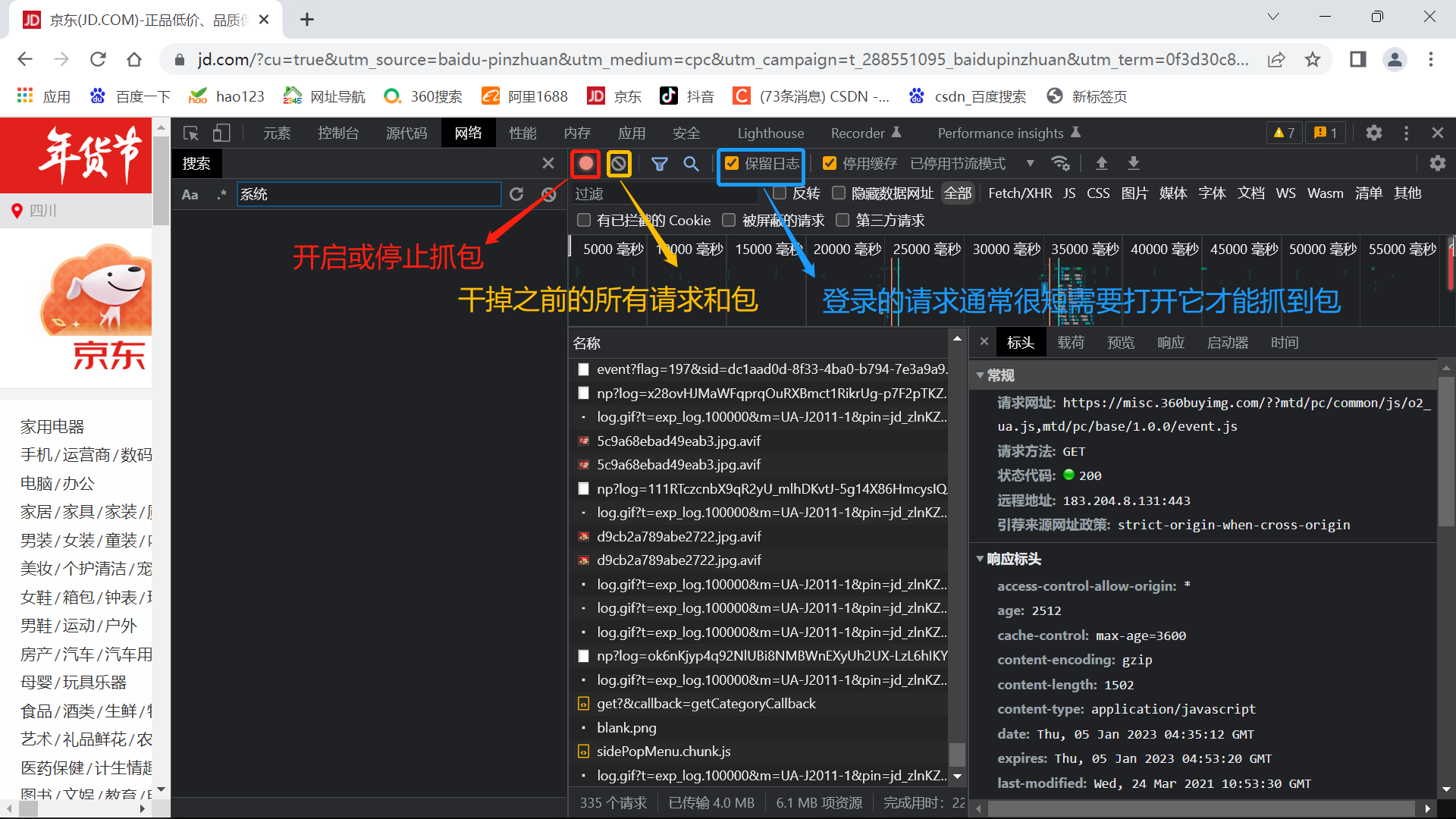1456x819 pixels.
Task: Click the search text input field
Action: coord(369,194)
